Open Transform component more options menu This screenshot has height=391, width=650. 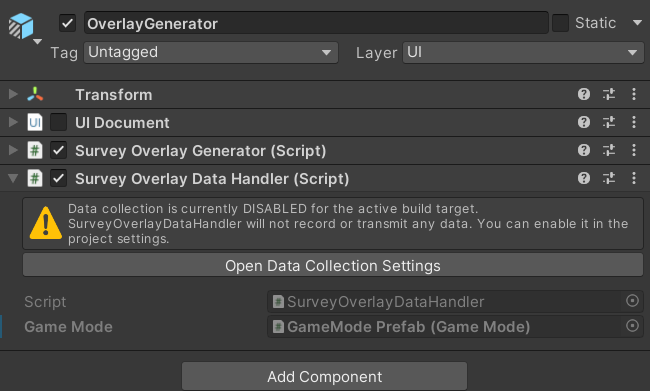pos(634,95)
